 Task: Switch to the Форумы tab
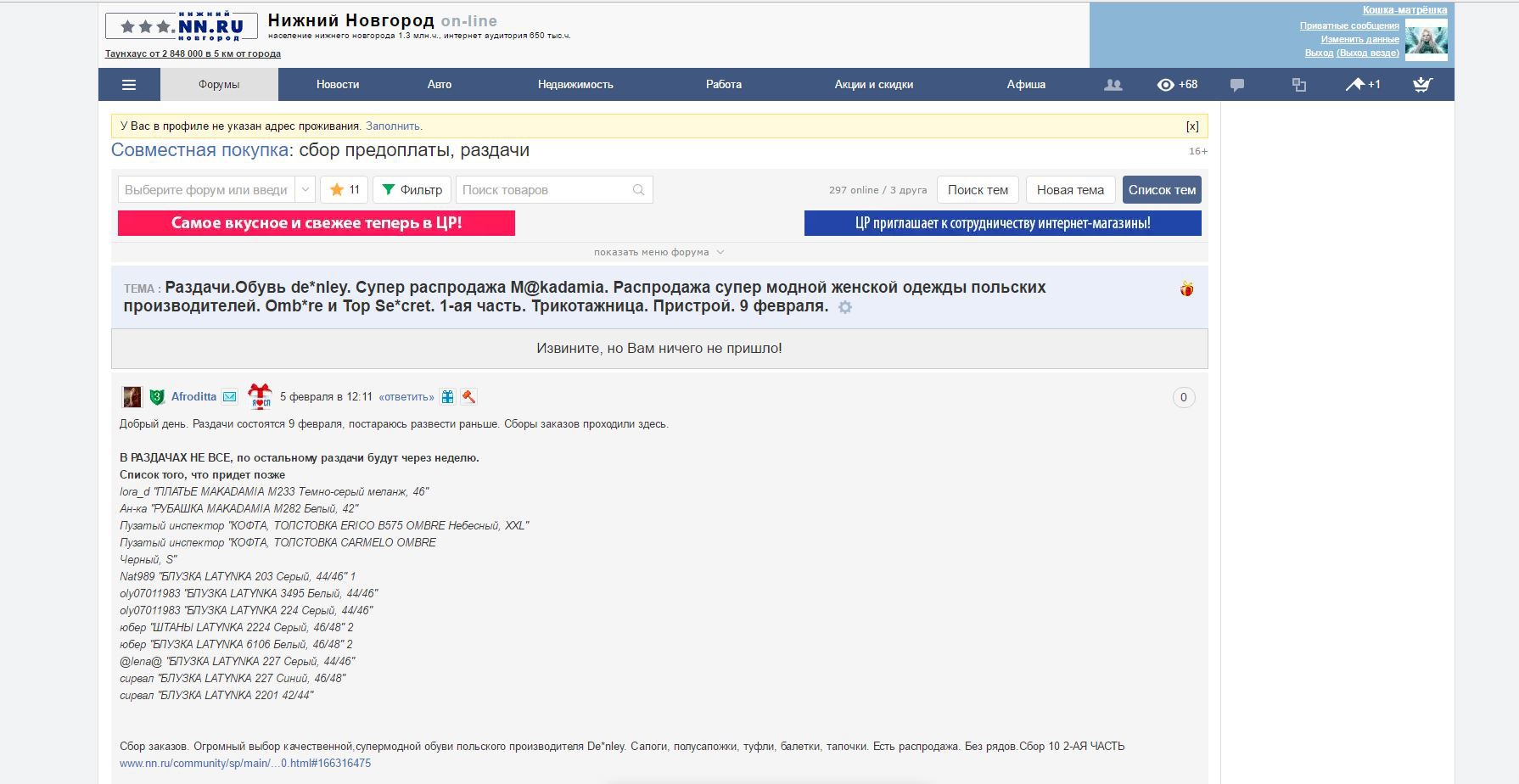click(x=219, y=85)
